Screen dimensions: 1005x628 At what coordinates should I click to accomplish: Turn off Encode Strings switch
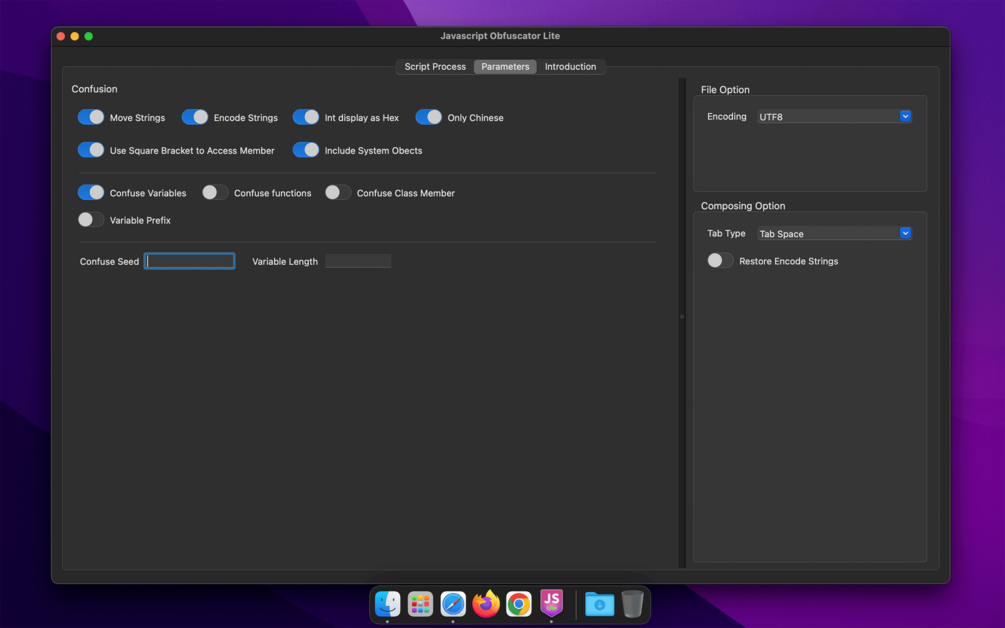click(195, 117)
